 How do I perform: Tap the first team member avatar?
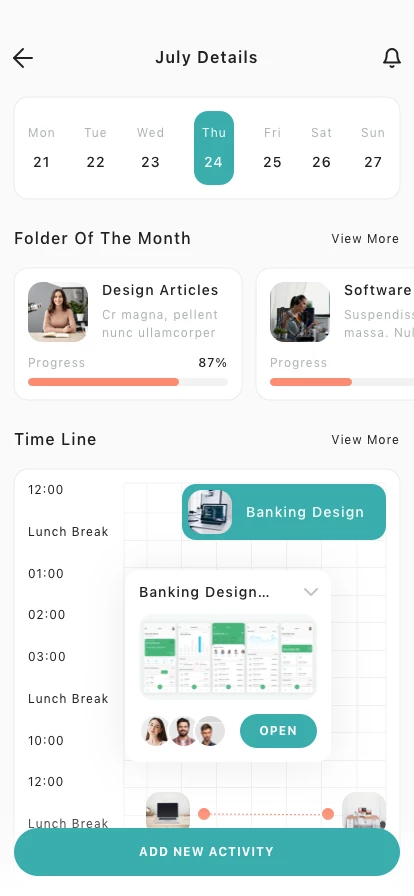click(x=156, y=731)
